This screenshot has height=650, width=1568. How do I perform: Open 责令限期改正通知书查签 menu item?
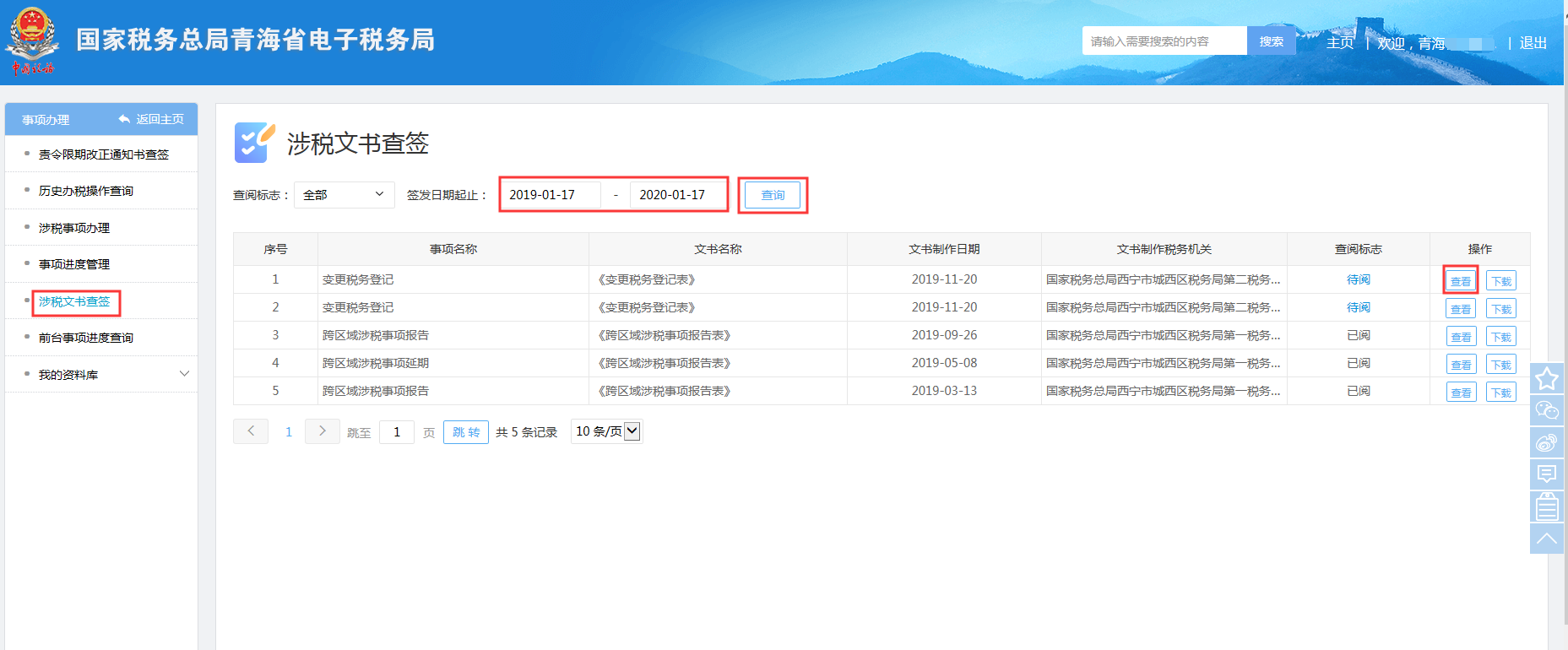104,154
